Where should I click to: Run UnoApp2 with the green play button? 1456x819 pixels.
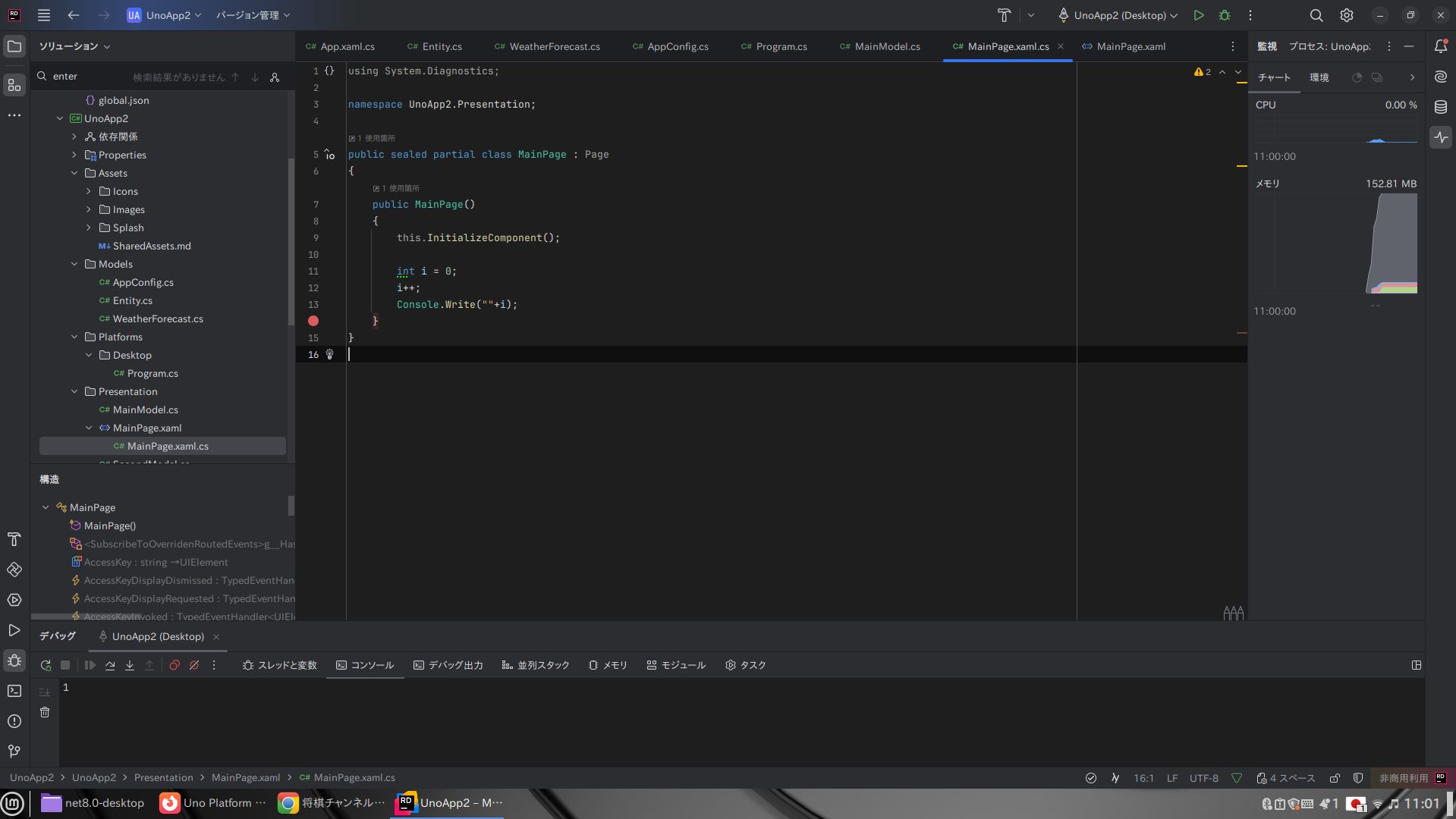(1199, 15)
